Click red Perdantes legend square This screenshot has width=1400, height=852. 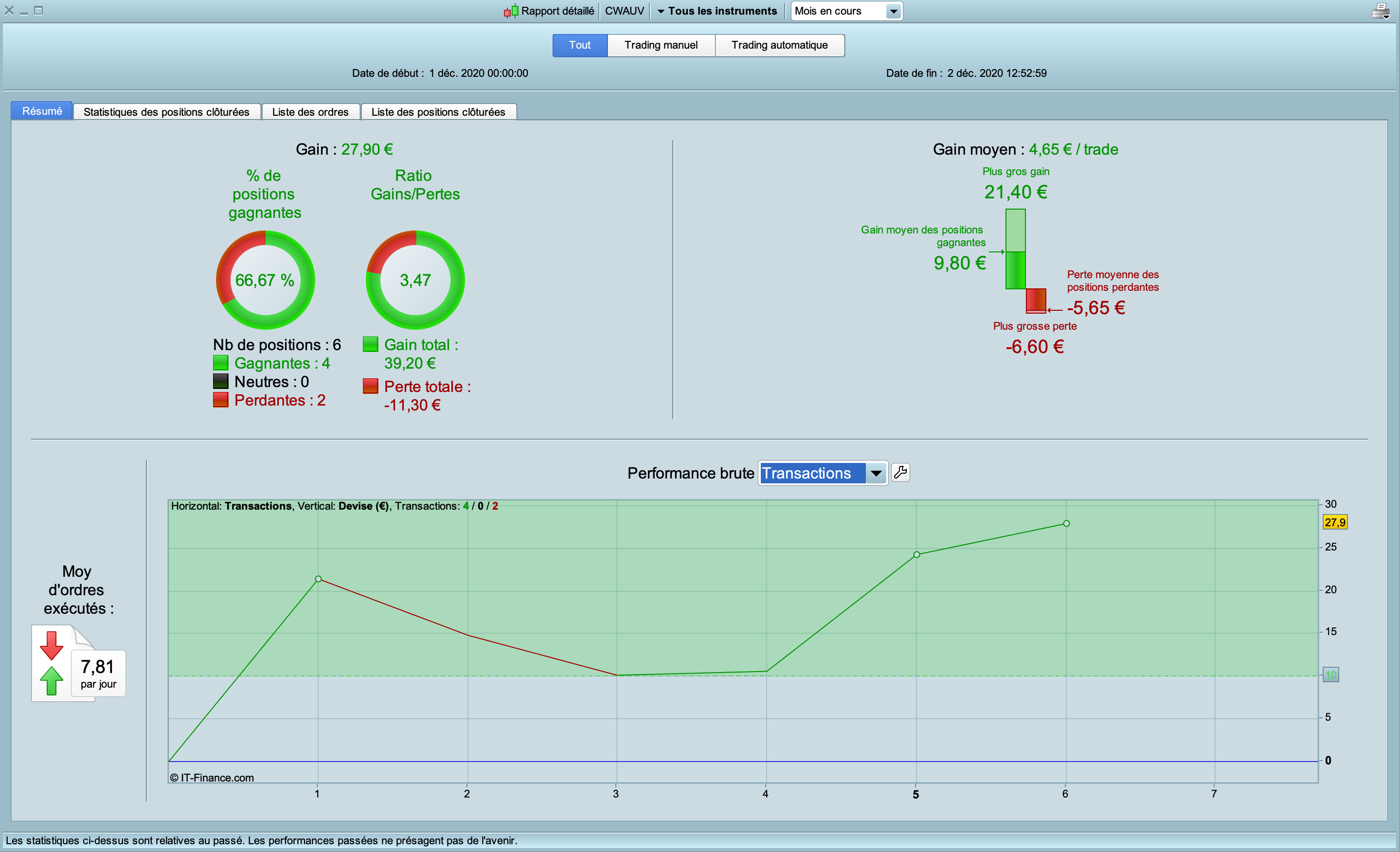220,400
